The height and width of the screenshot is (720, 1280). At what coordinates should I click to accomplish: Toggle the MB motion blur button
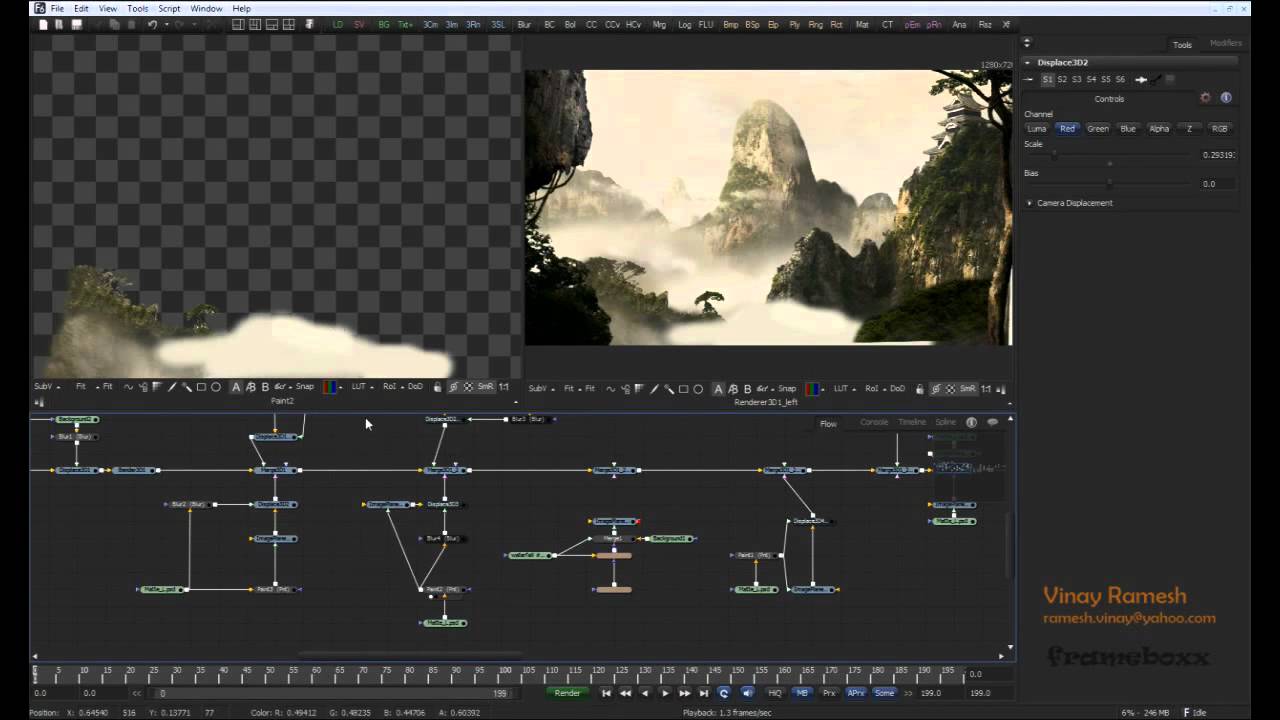pyautogui.click(x=802, y=693)
